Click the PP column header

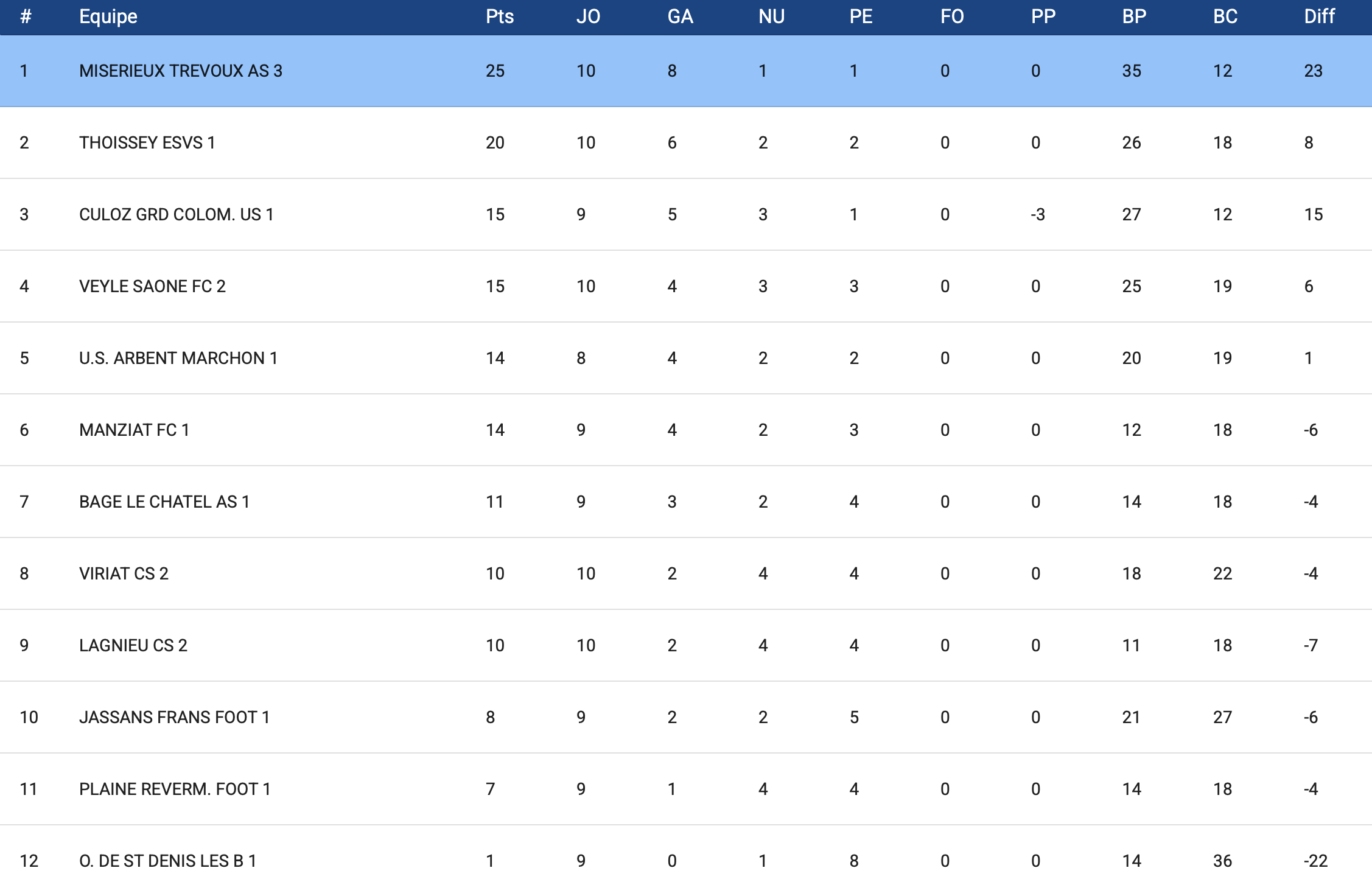coord(1043,16)
